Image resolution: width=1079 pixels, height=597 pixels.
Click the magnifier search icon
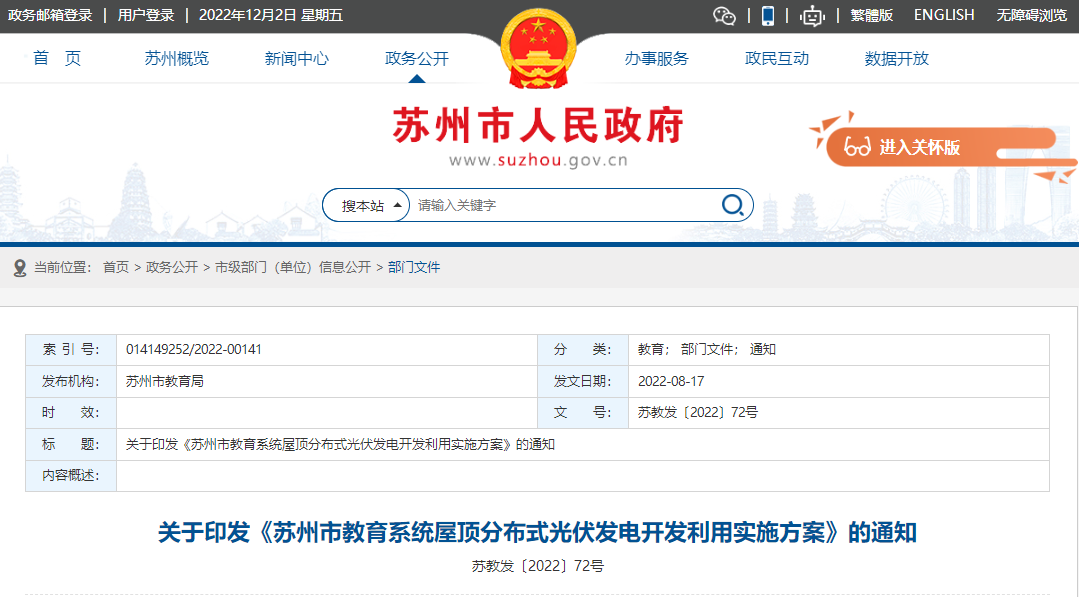733,205
